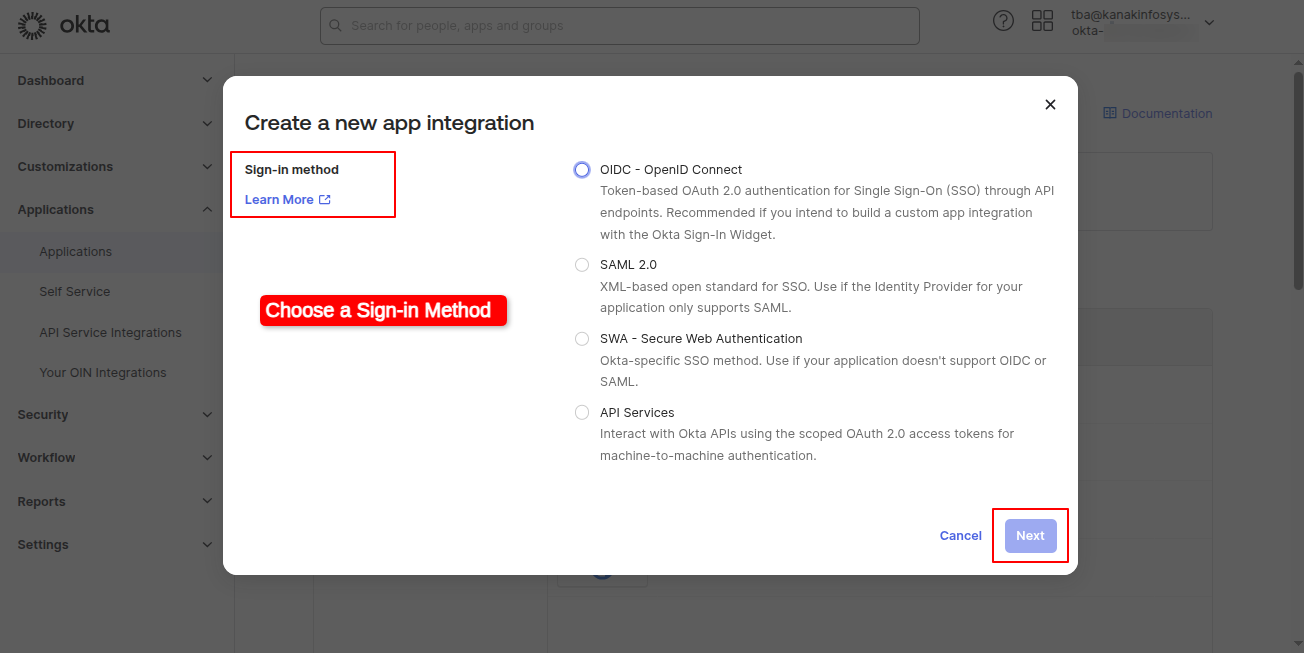Expand the Workflow chevron
The image size is (1304, 653).
[207, 458]
